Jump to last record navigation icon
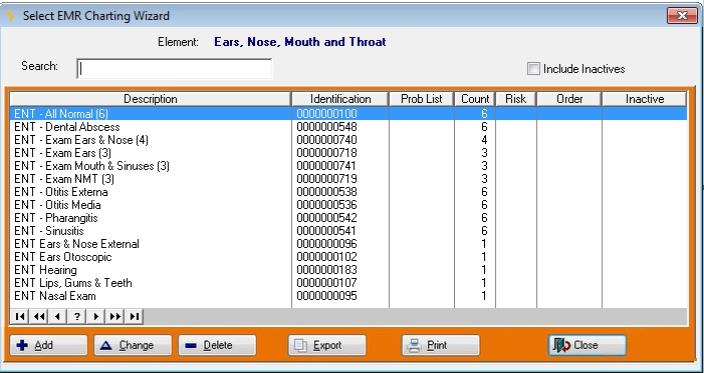The height and width of the screenshot is (373, 704). click(x=134, y=316)
